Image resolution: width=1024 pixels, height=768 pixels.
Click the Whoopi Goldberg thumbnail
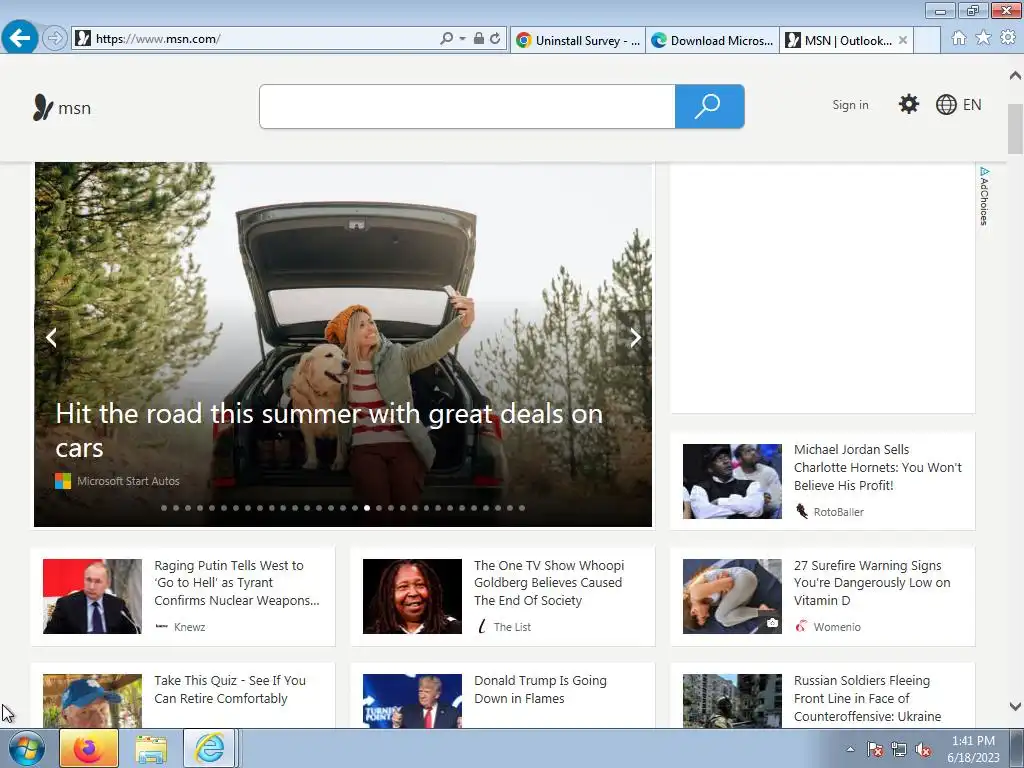tap(412, 596)
